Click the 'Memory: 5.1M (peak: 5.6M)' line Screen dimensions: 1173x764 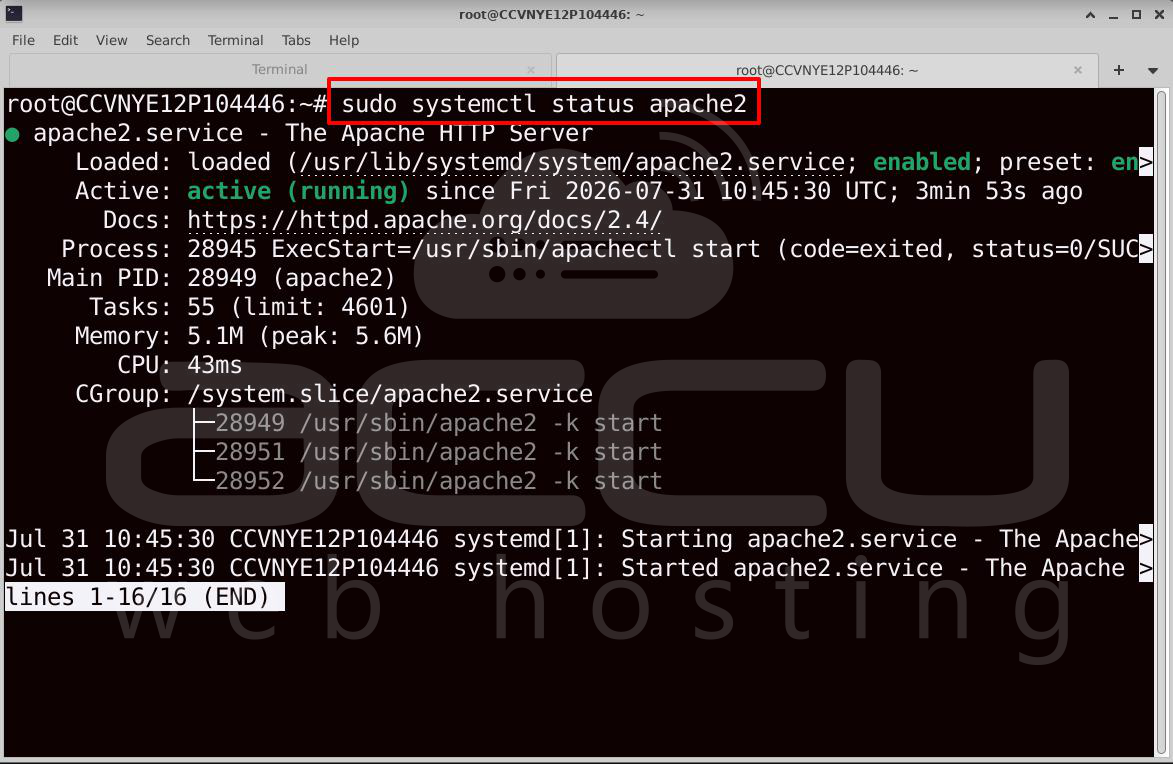(x=249, y=337)
